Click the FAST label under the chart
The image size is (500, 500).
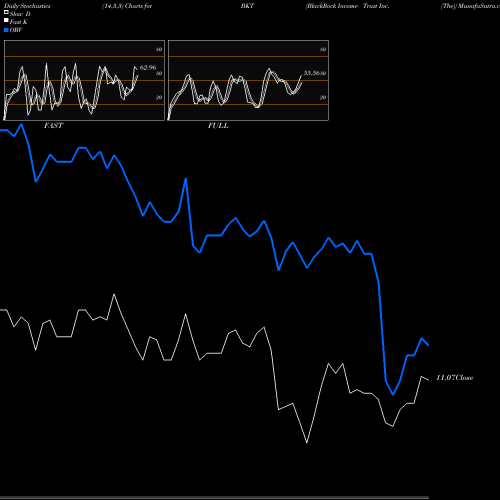pyautogui.click(x=53, y=126)
